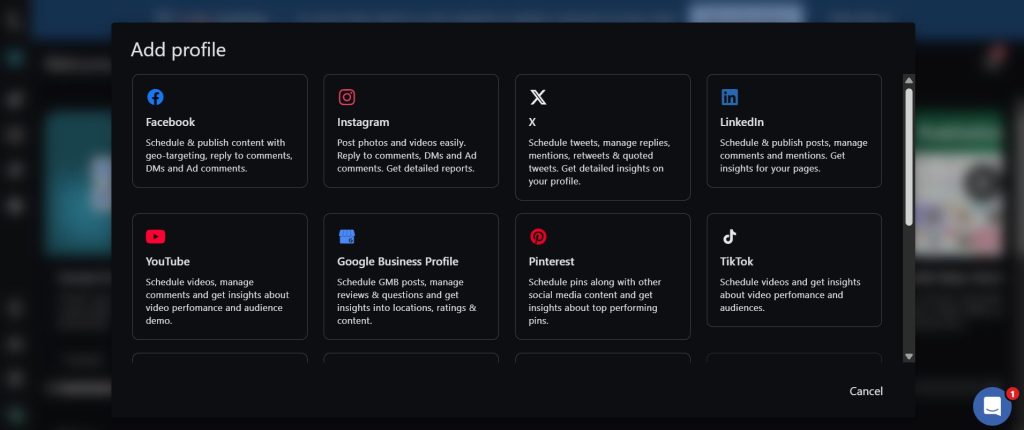Click the dialog's vertical scrollbar thumb
This screenshot has height=430, width=1024.
click(908, 157)
